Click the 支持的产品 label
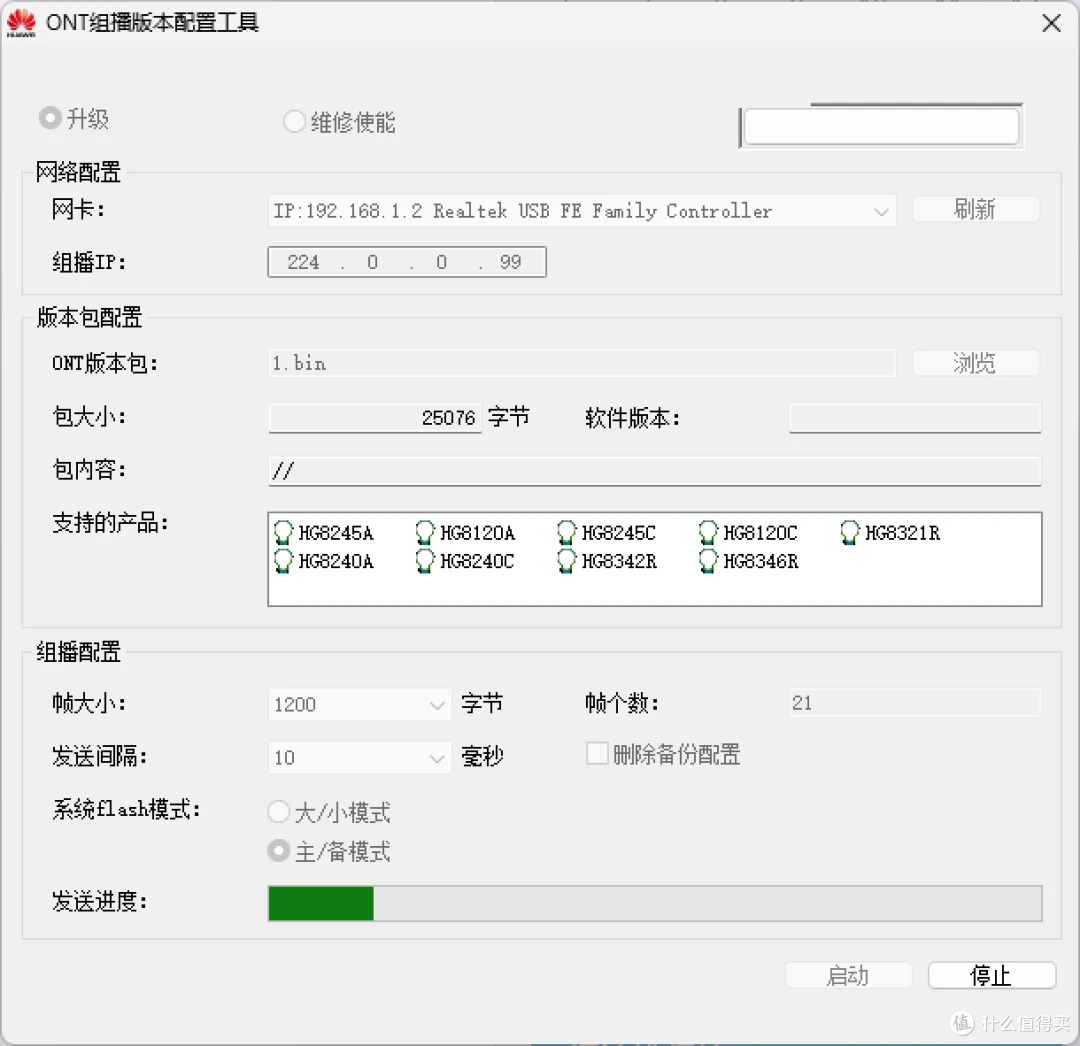 coord(110,523)
